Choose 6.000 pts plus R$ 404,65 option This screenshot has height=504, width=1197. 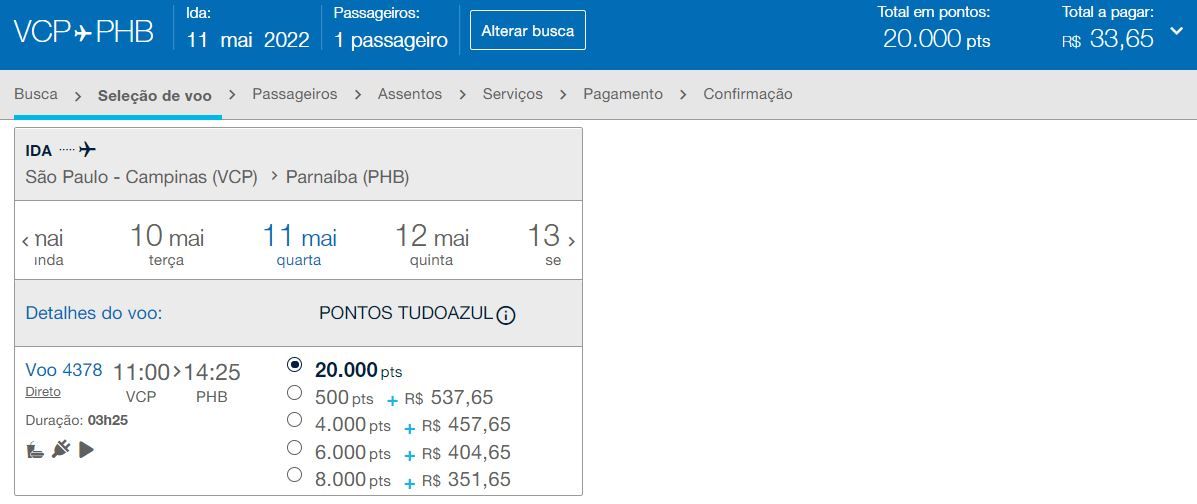(294, 447)
